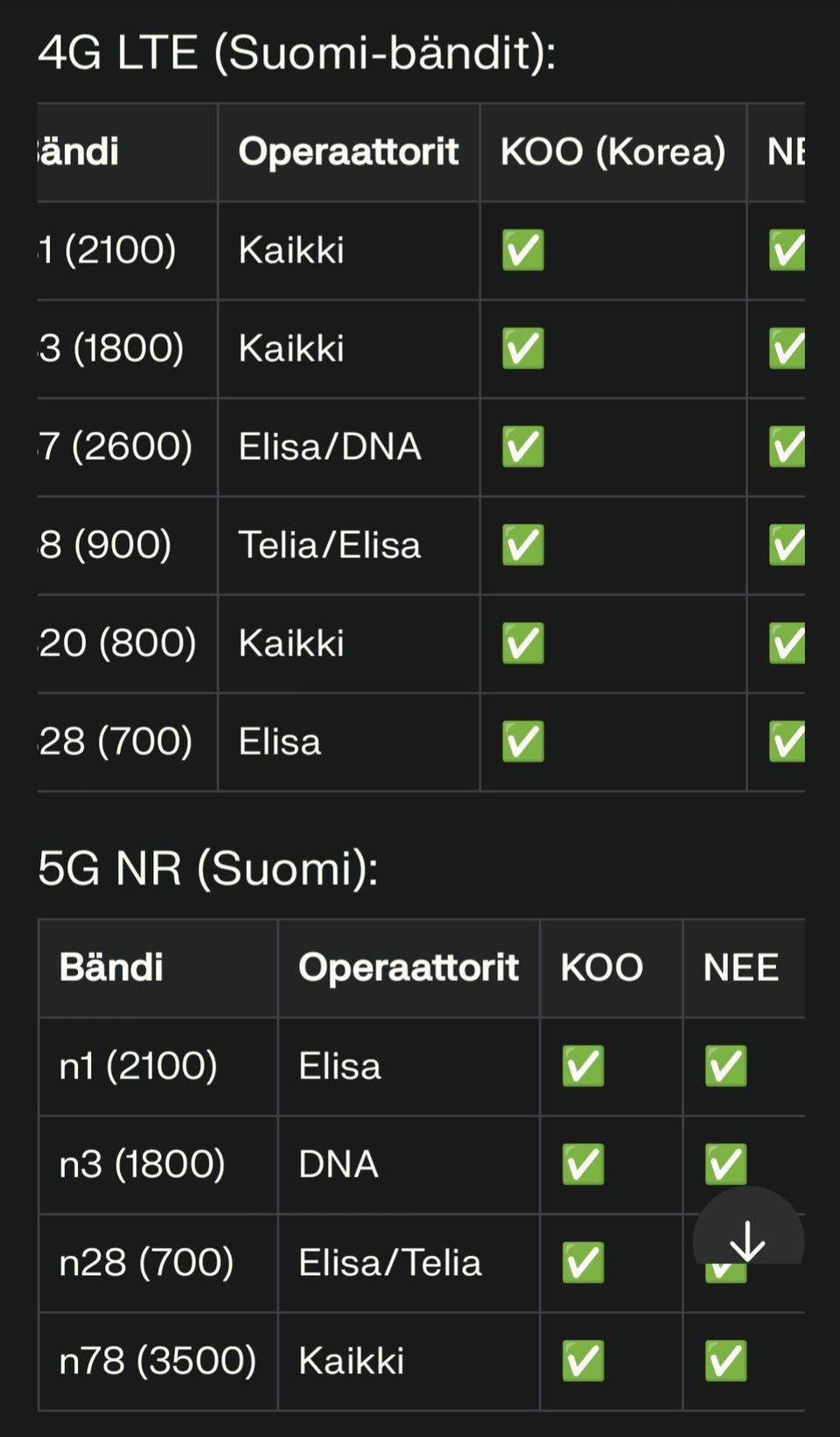Click KOO green checkmark for 4G band 3 (1800)
The width and height of the screenshot is (840, 1437).
523,348
